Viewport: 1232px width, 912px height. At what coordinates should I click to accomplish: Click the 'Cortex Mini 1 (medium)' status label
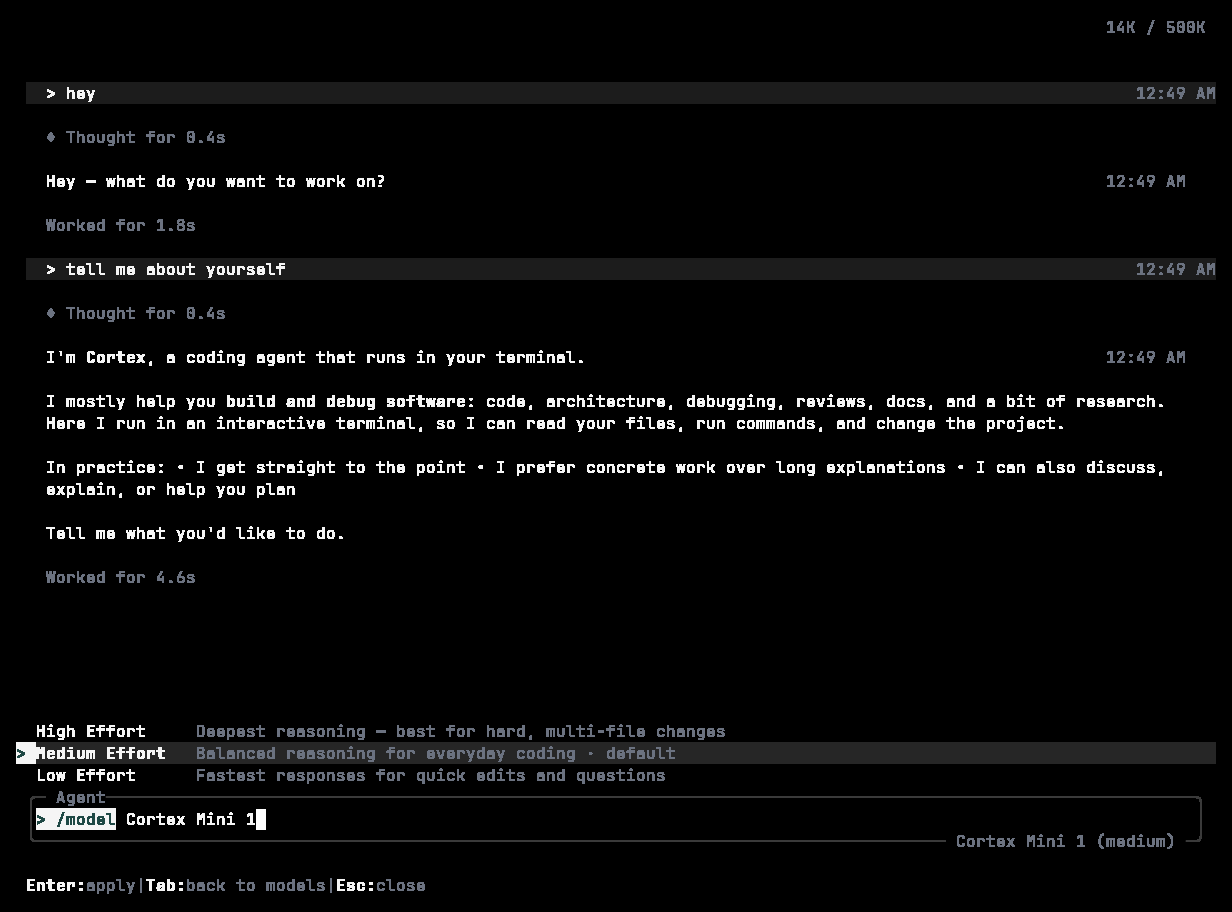pyautogui.click(x=1065, y=841)
